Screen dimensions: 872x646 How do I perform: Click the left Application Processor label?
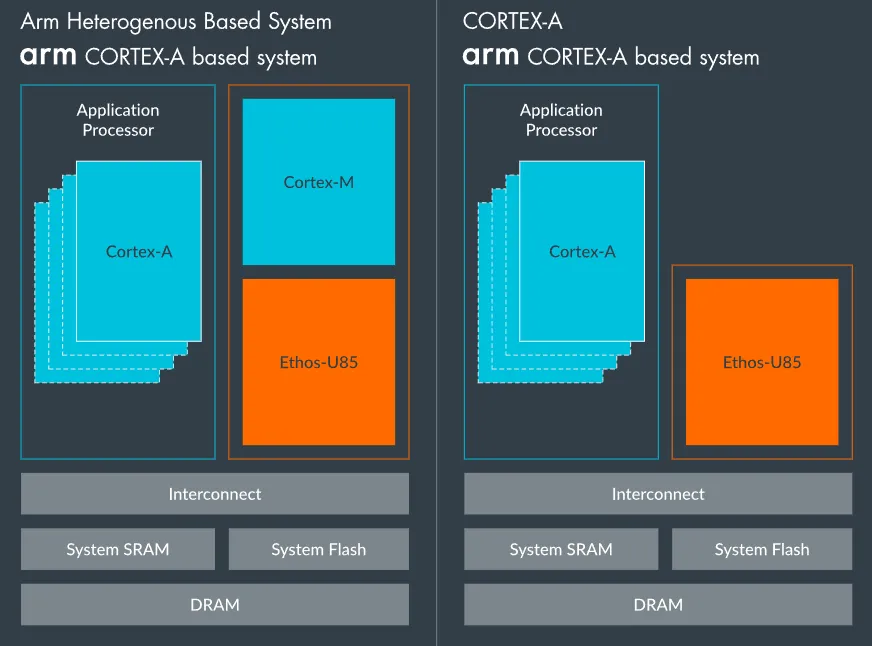(x=118, y=120)
